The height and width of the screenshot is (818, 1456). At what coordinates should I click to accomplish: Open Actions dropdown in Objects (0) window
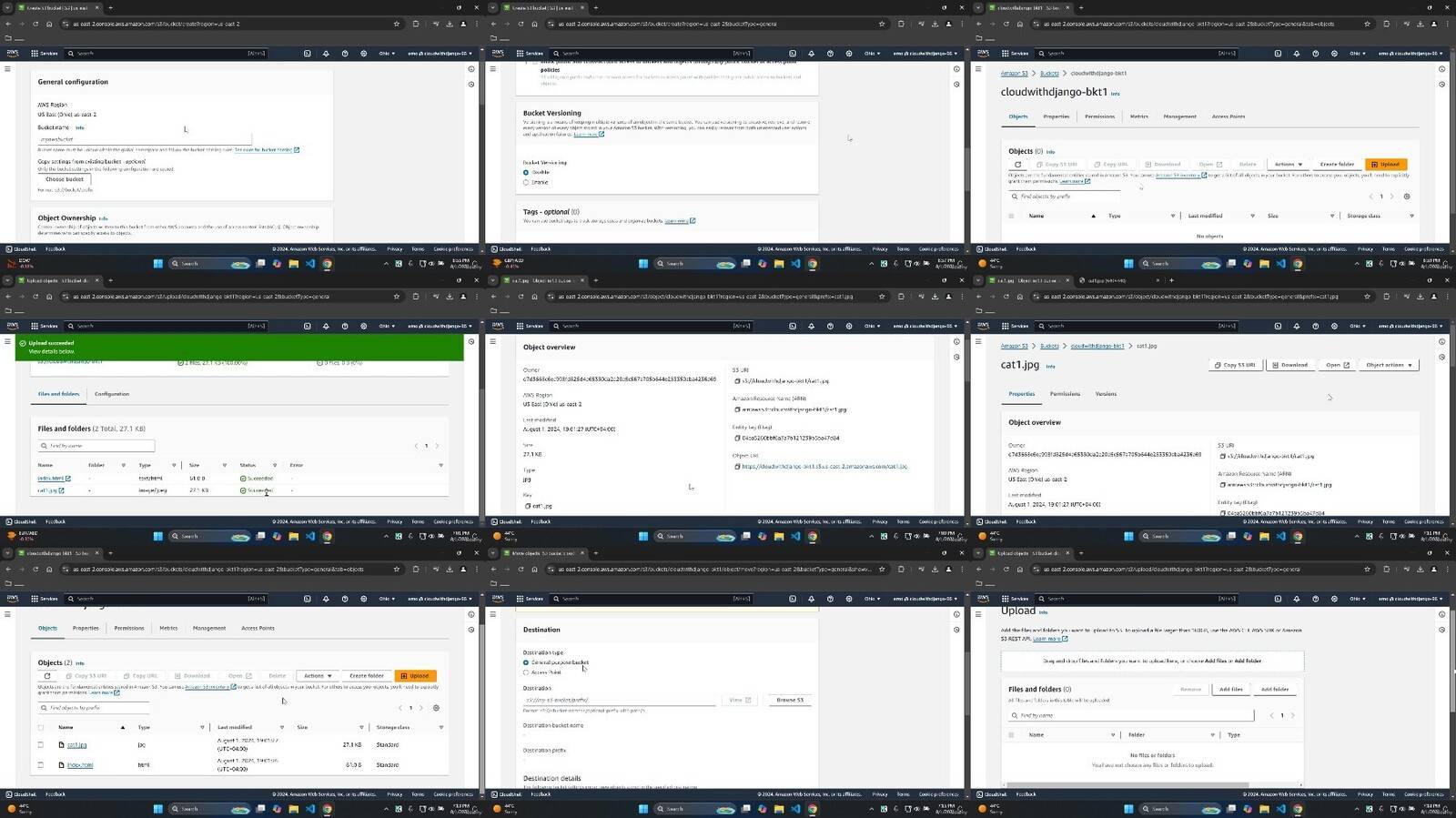[x=1289, y=165]
